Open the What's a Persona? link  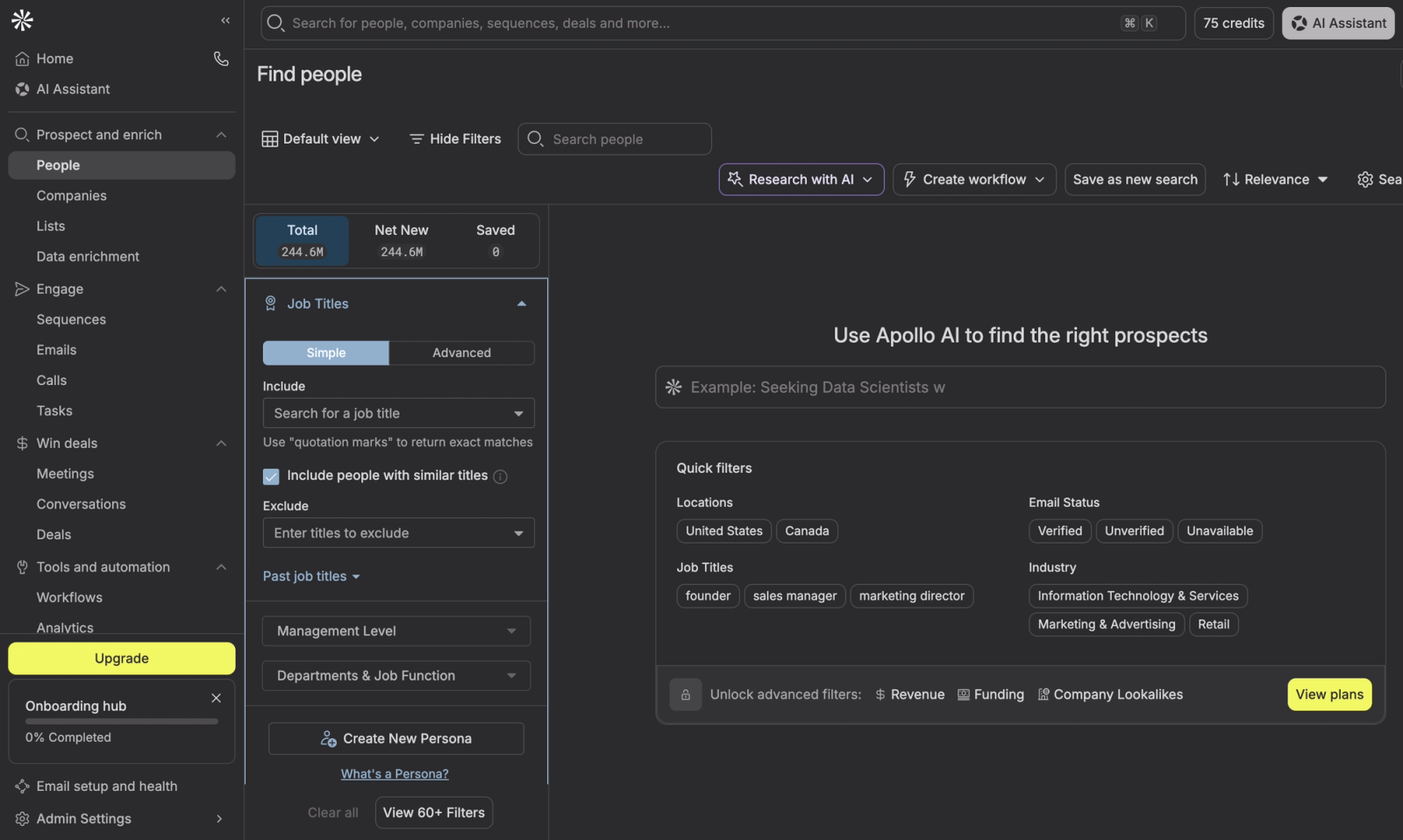tap(395, 774)
